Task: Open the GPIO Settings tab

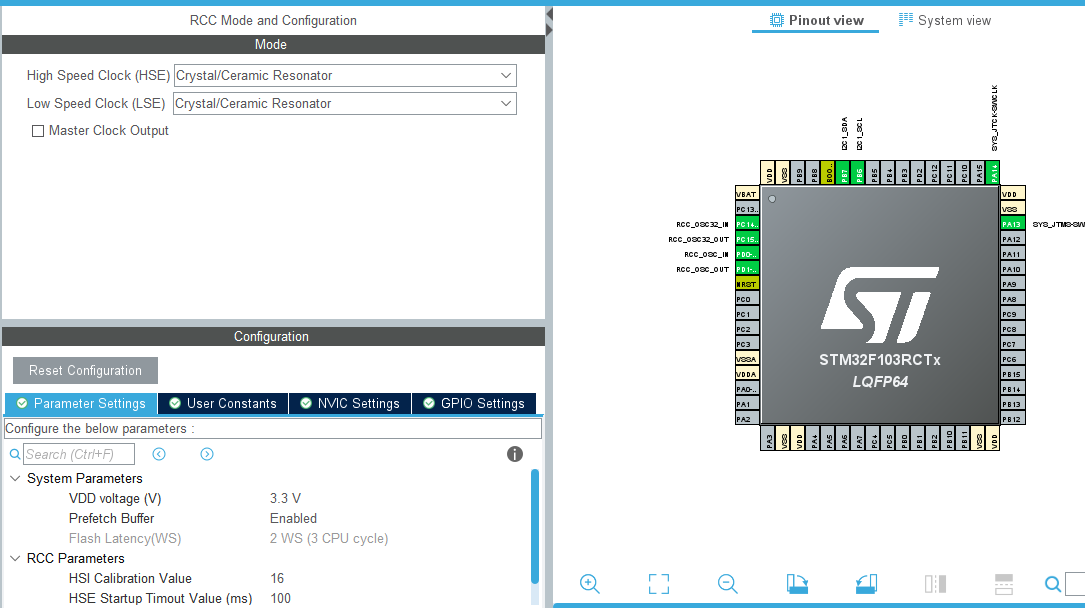Action: point(474,403)
